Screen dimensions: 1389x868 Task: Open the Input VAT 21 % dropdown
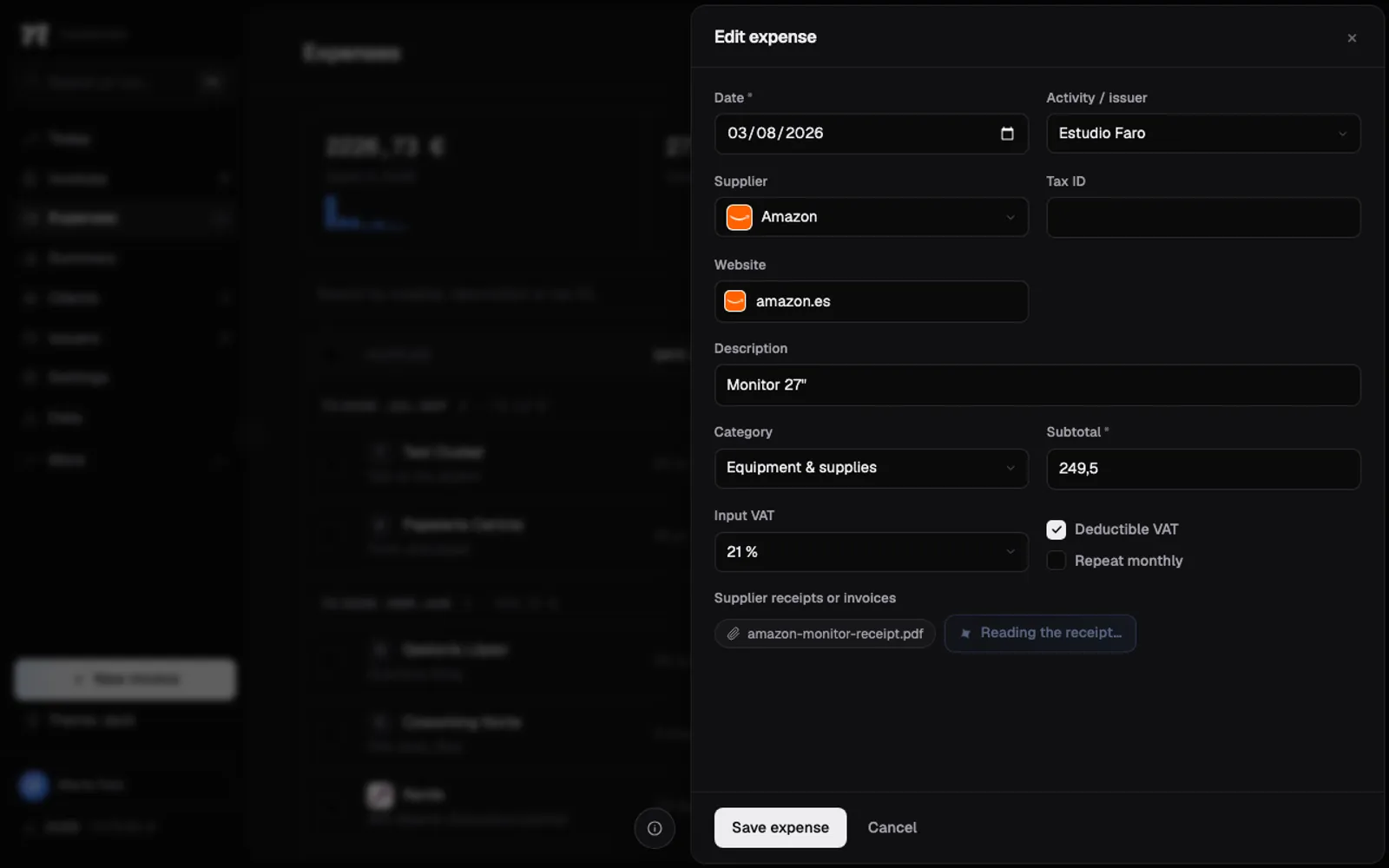pyautogui.click(x=871, y=552)
